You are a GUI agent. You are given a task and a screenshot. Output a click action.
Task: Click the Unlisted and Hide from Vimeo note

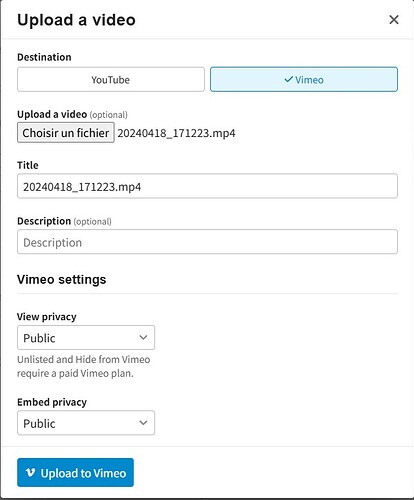(x=84, y=366)
